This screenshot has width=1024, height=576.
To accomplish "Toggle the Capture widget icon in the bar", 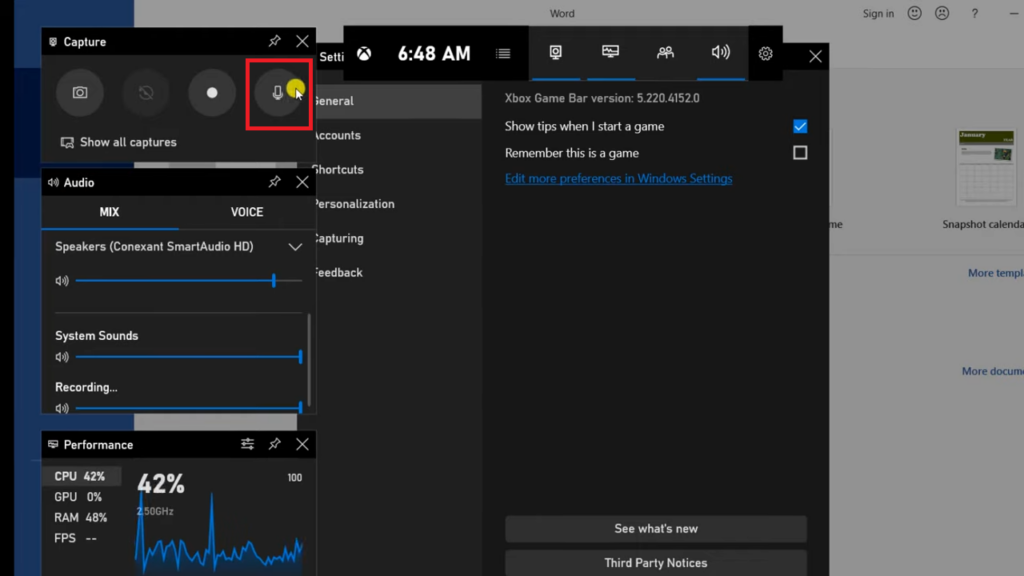I will point(556,52).
